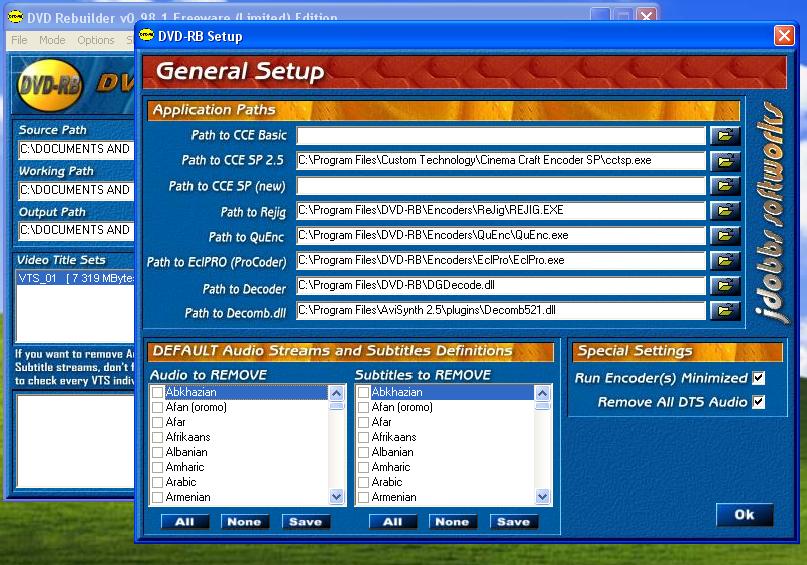Select All subtitle languages to remove

click(393, 522)
